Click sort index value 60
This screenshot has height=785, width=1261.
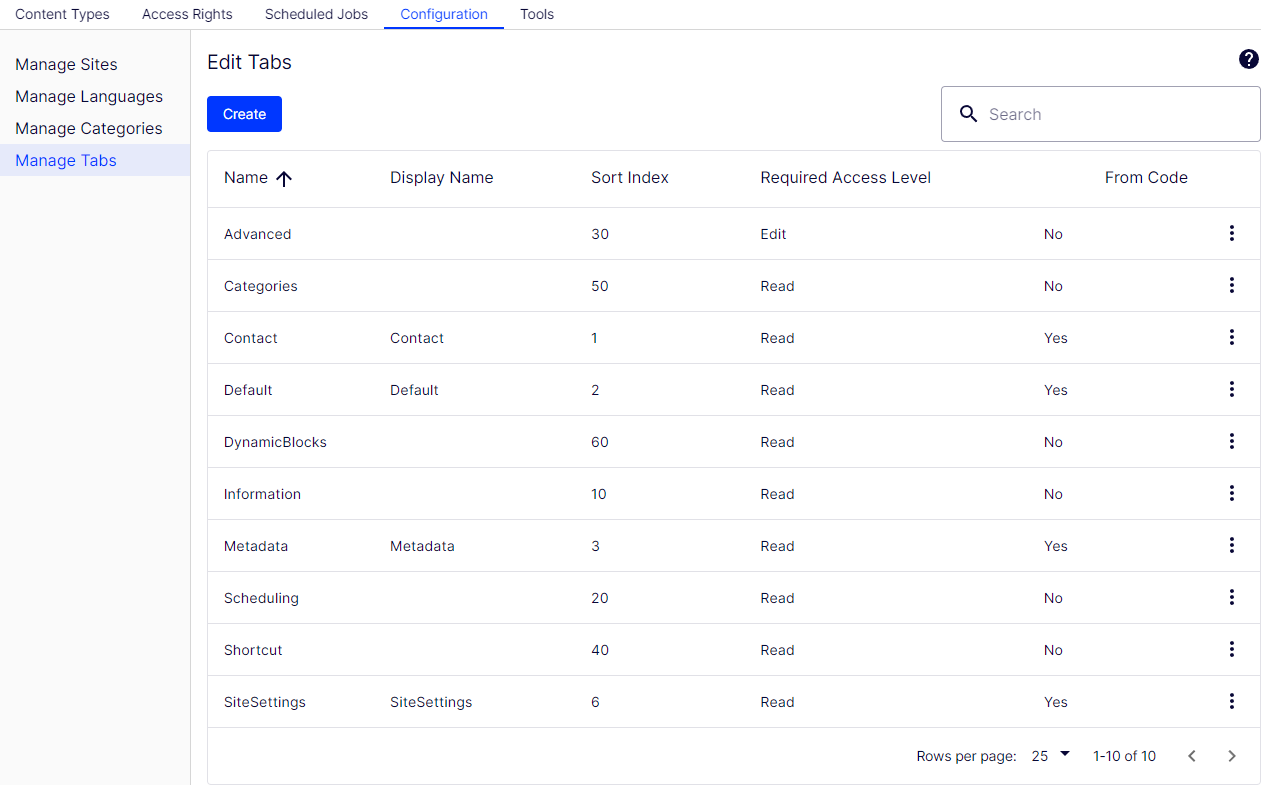pyautogui.click(x=600, y=442)
